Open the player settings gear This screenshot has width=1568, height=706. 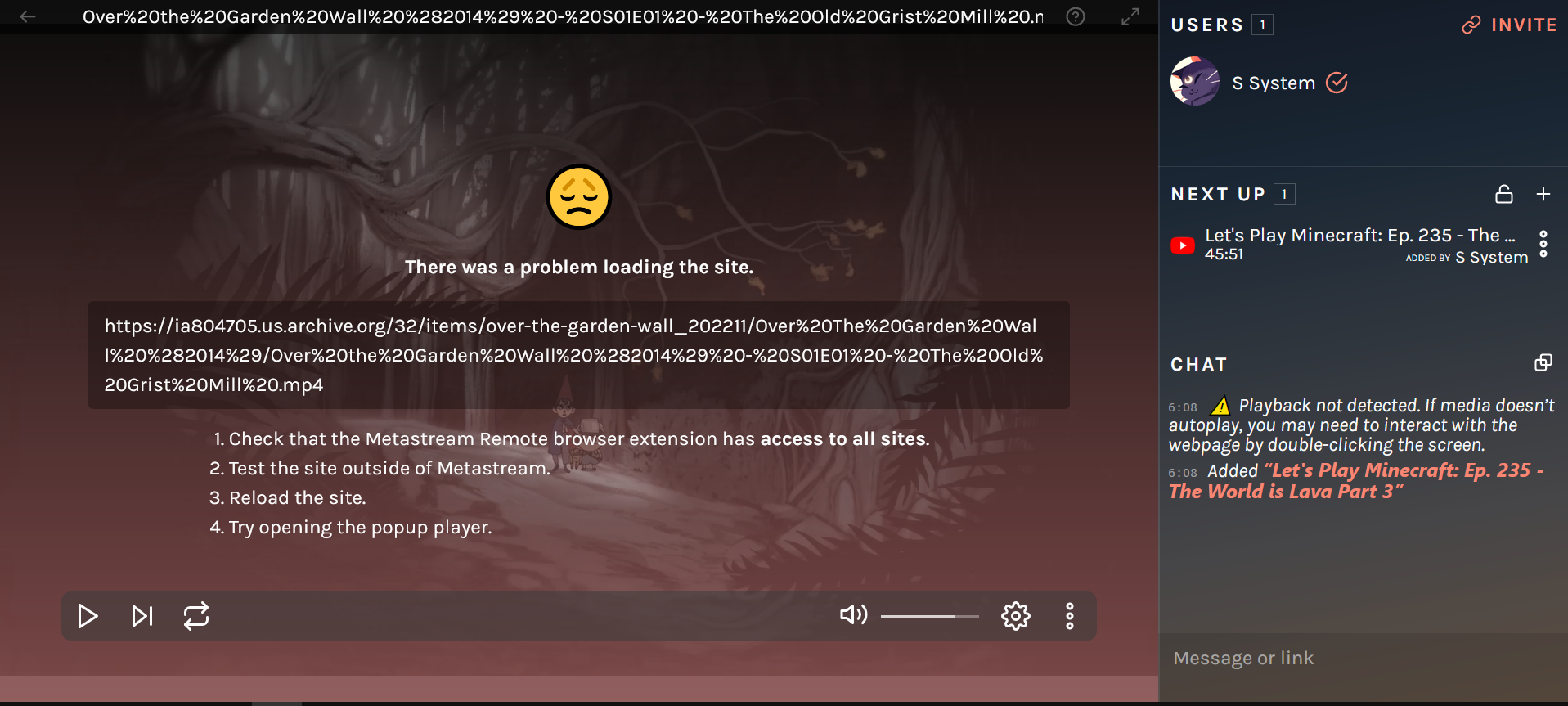[1016, 615]
